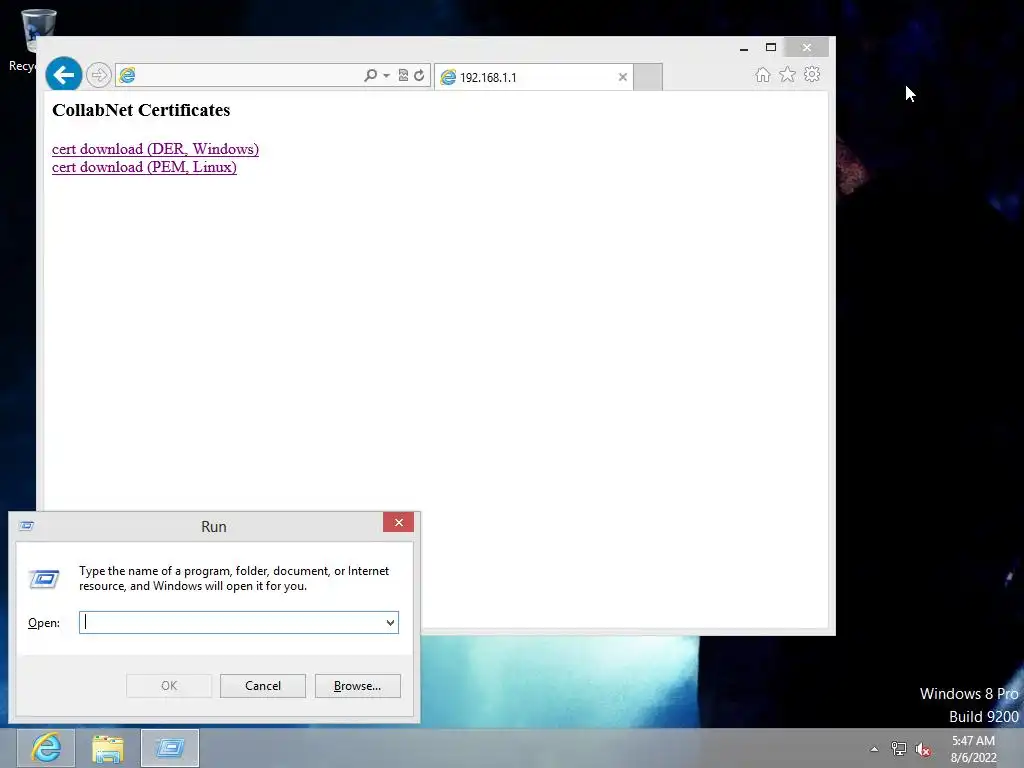Open Favorites with the star icon
The width and height of the screenshot is (1024, 768).
pos(788,74)
